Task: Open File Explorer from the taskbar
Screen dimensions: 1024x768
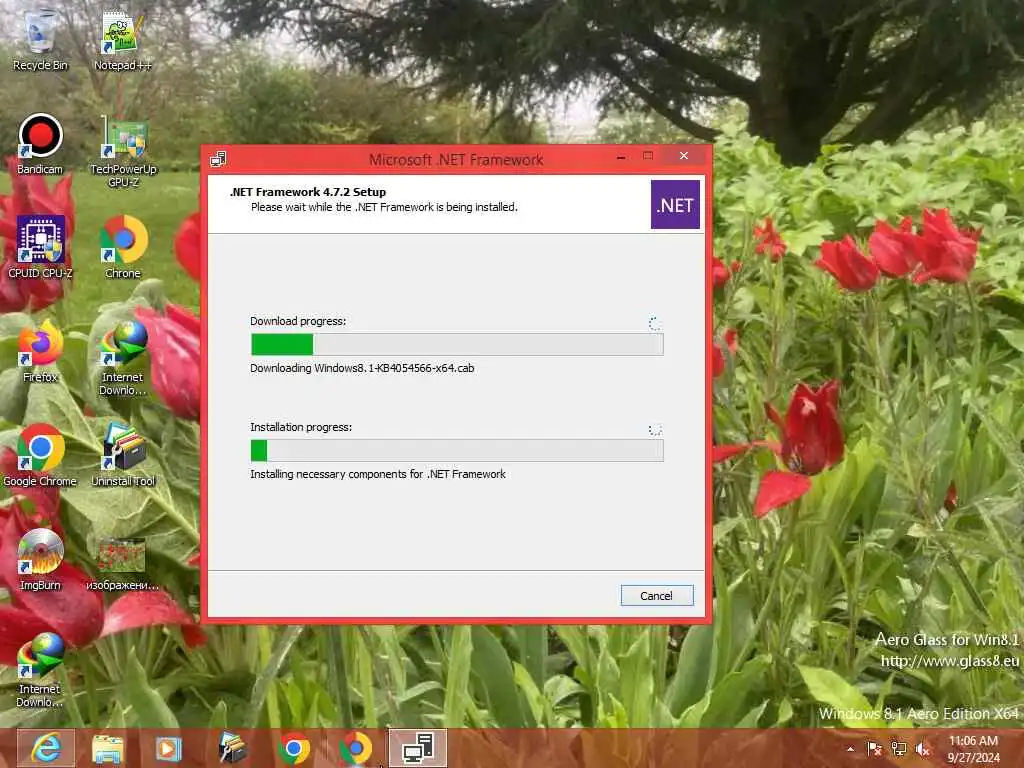Action: point(108,748)
